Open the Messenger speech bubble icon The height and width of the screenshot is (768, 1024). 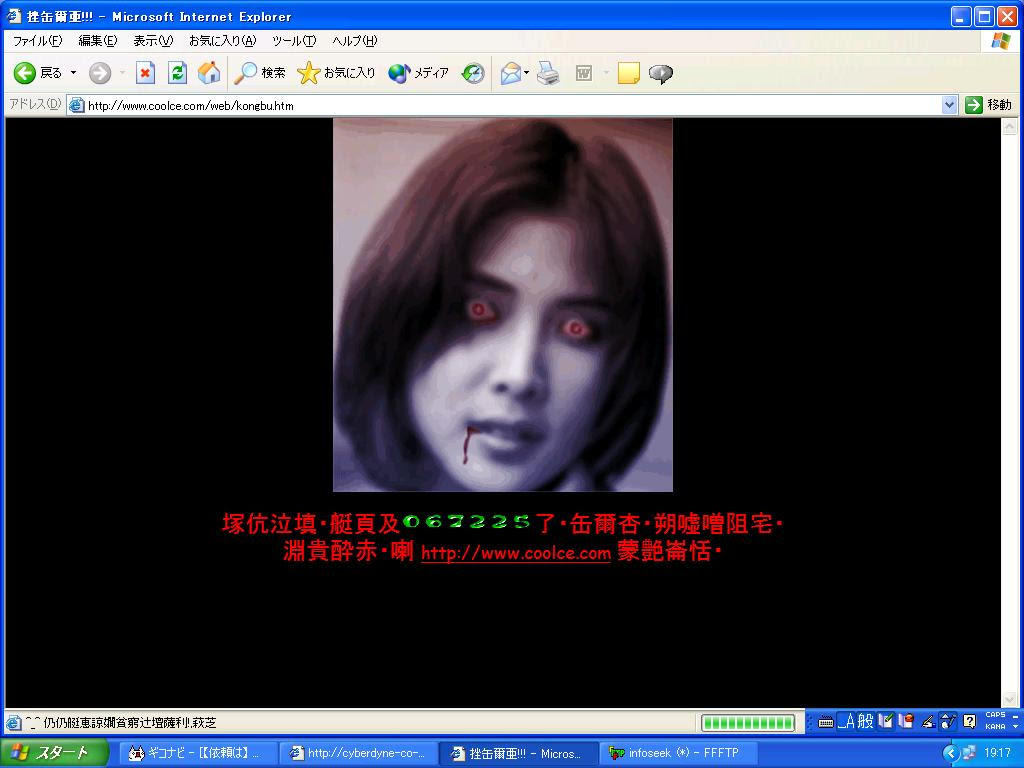pyautogui.click(x=661, y=73)
